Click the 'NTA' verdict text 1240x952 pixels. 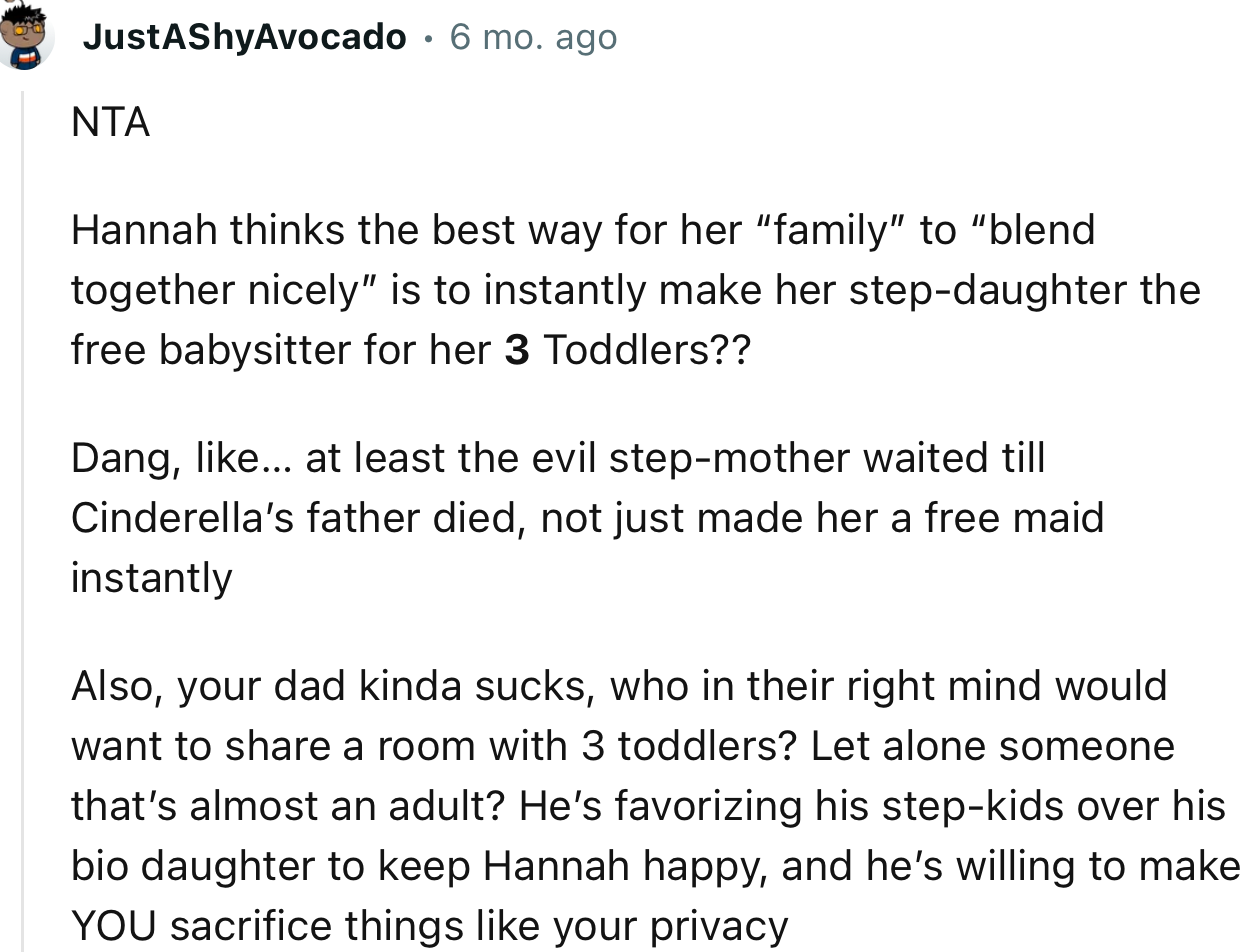(x=110, y=122)
